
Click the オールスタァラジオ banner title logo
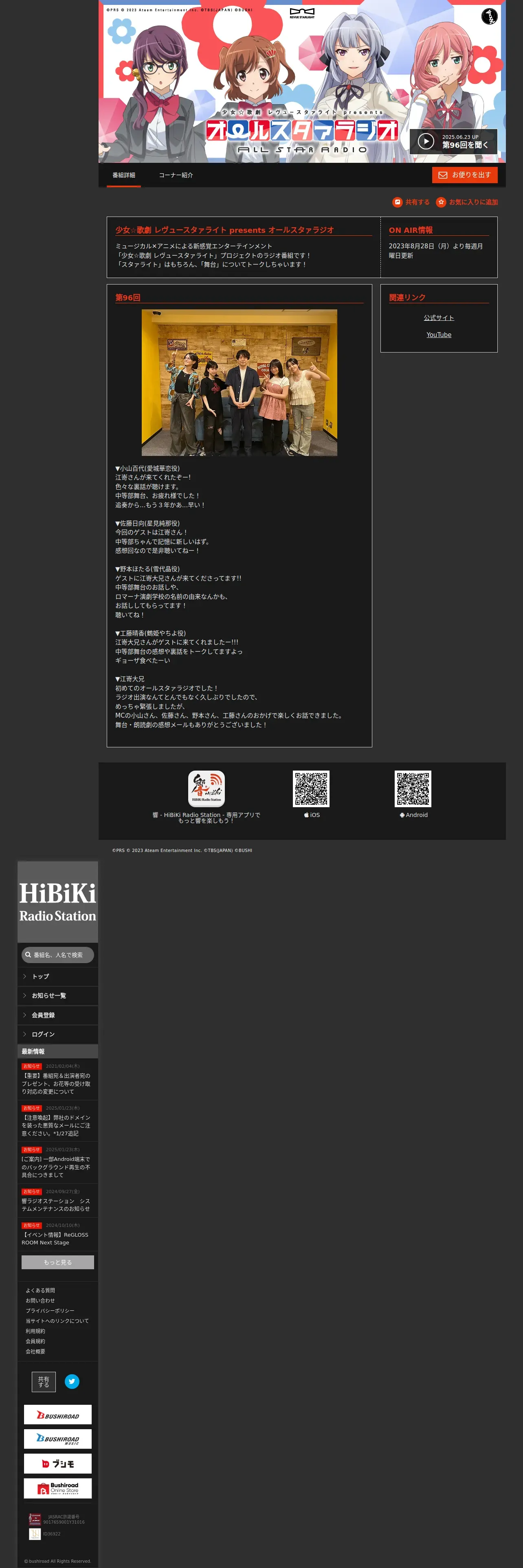point(303,130)
